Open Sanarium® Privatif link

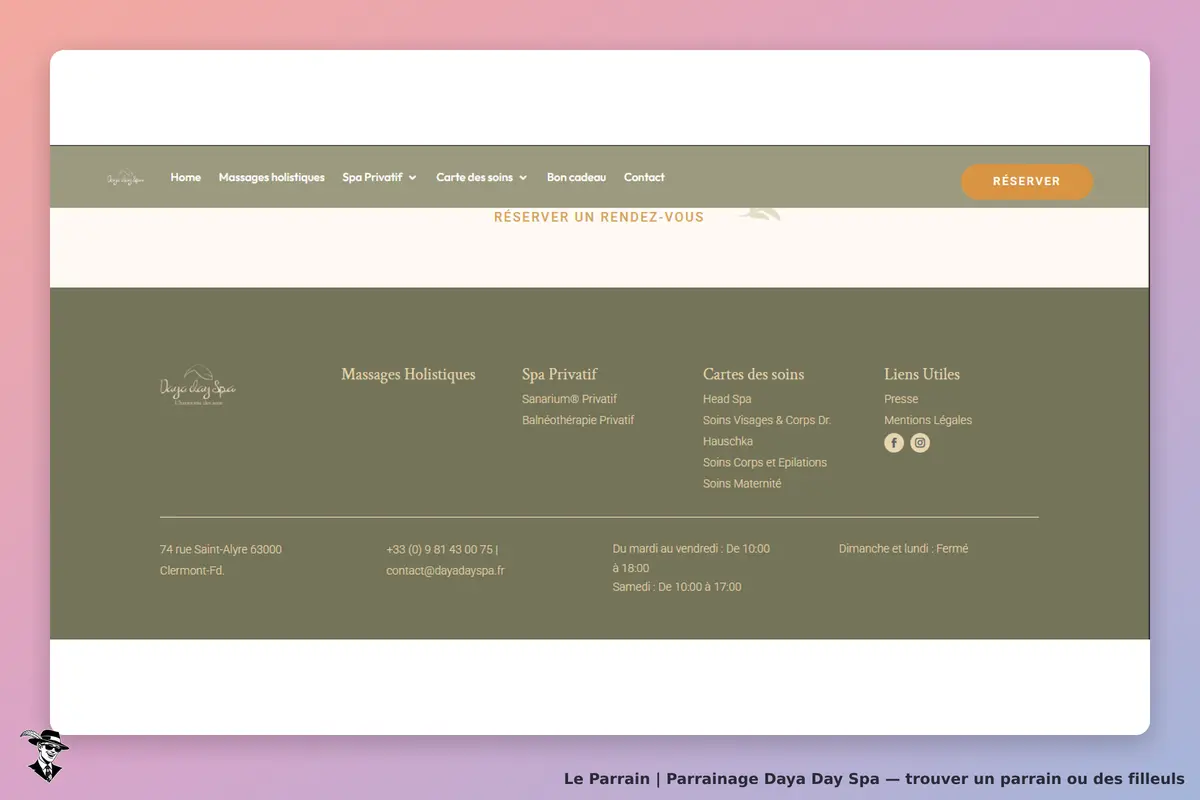coord(569,399)
